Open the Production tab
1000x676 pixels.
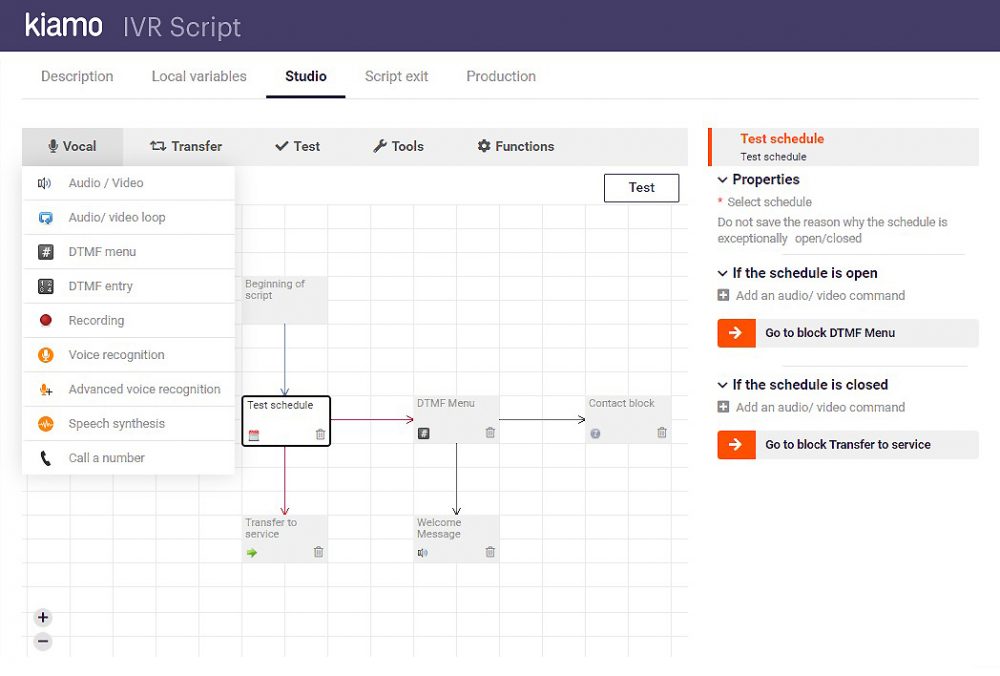click(501, 77)
